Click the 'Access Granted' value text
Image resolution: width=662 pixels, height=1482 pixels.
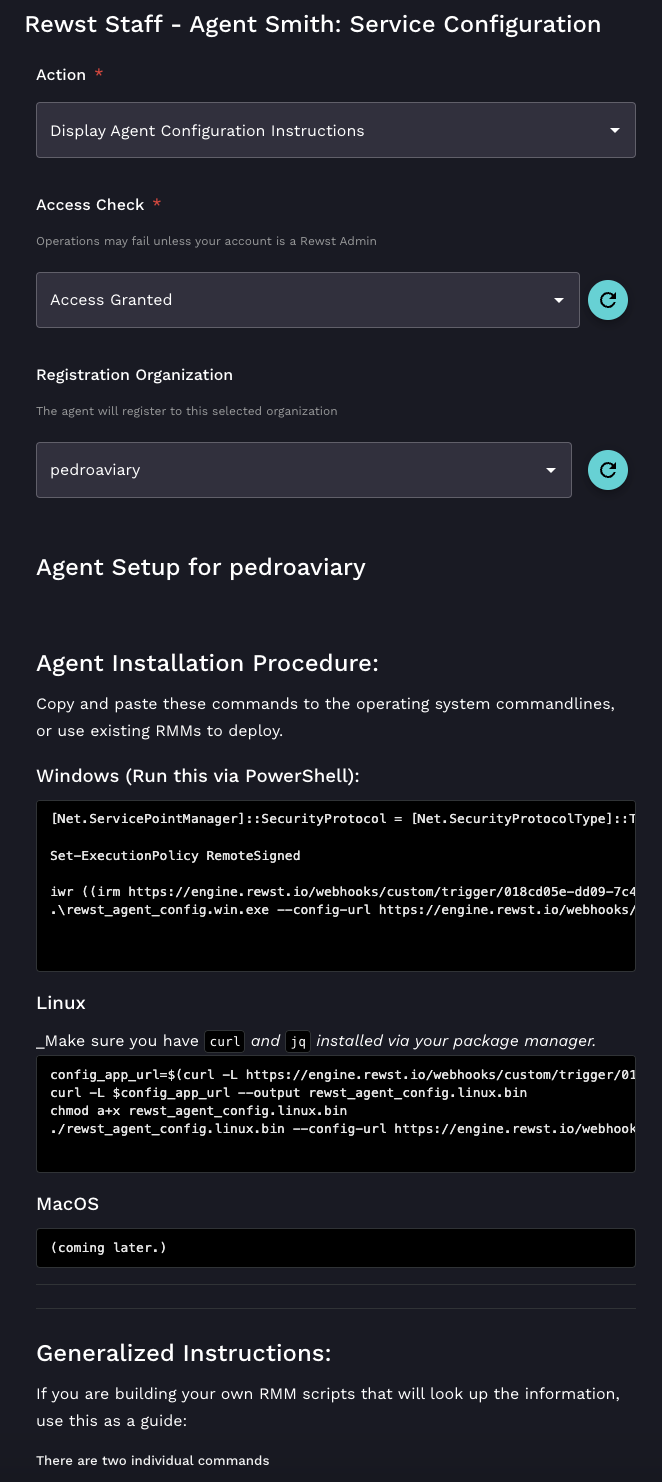pyautogui.click(x=111, y=300)
